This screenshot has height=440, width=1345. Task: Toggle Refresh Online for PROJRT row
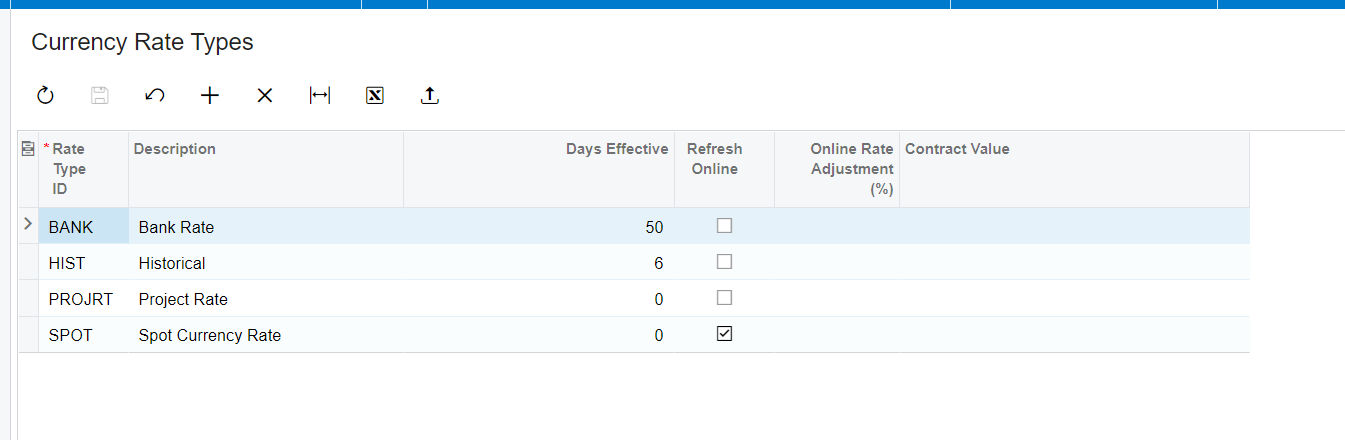click(x=724, y=298)
